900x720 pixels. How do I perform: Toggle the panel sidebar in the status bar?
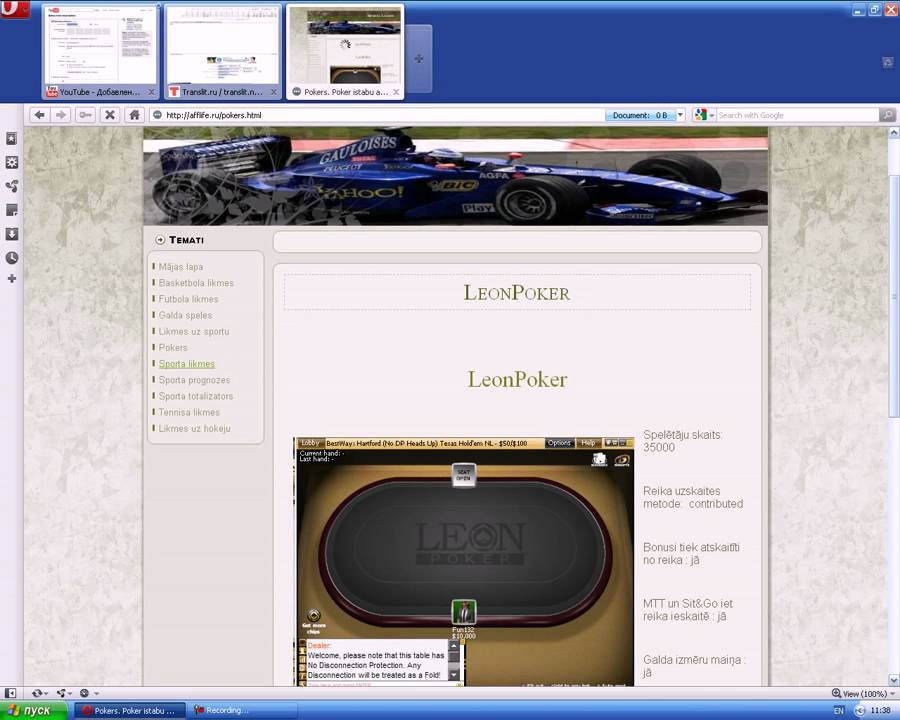10,693
